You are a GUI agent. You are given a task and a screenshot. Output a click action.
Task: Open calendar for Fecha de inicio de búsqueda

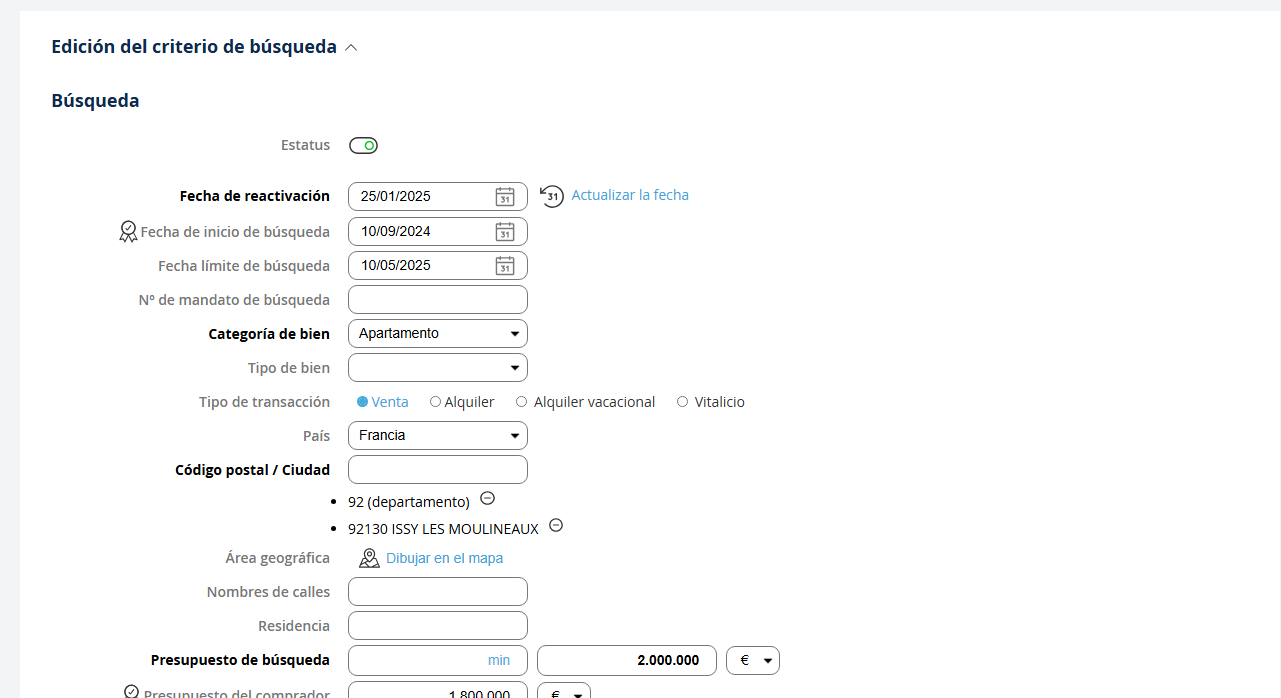505,232
